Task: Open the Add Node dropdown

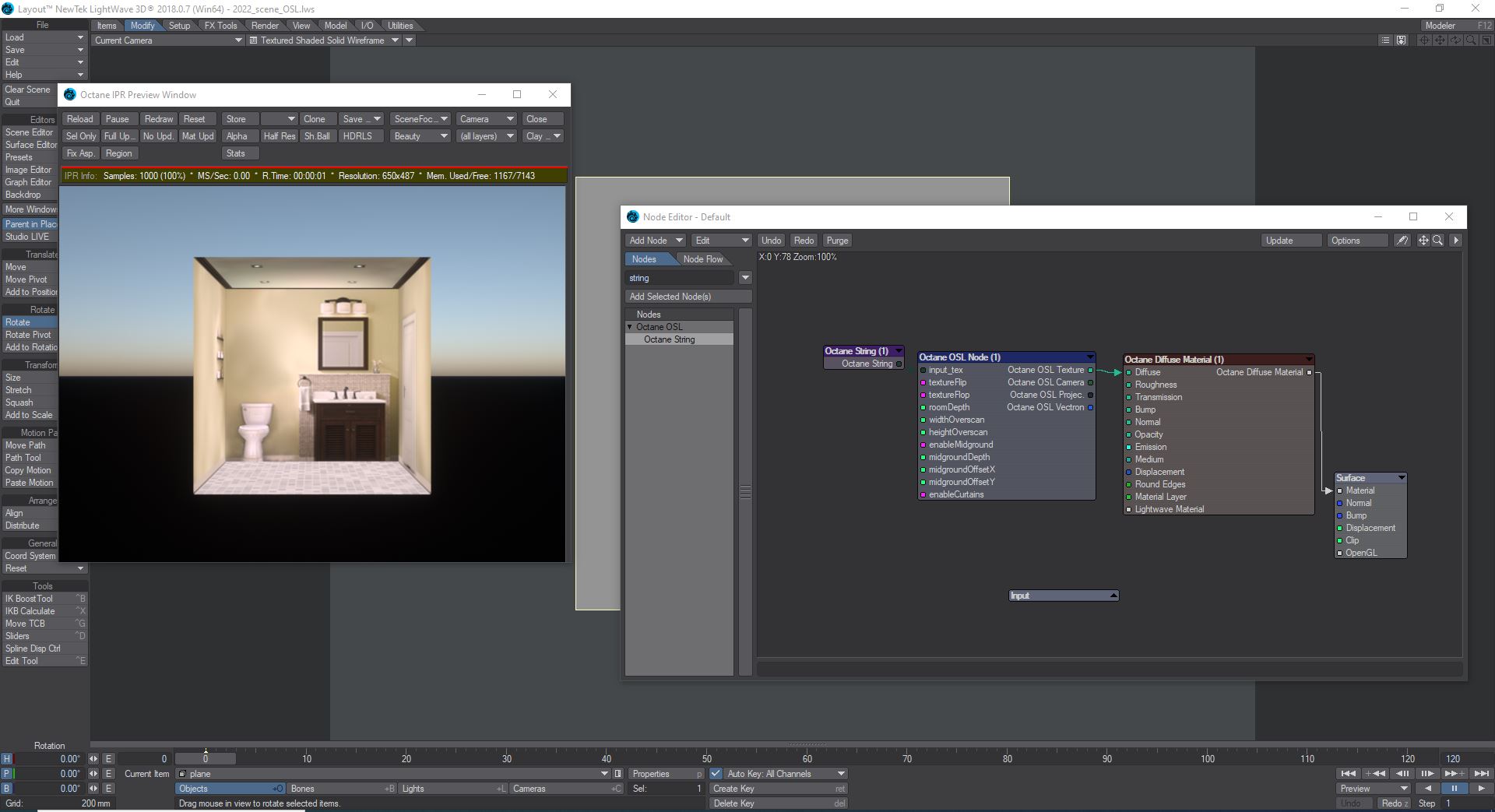Action: pos(655,241)
